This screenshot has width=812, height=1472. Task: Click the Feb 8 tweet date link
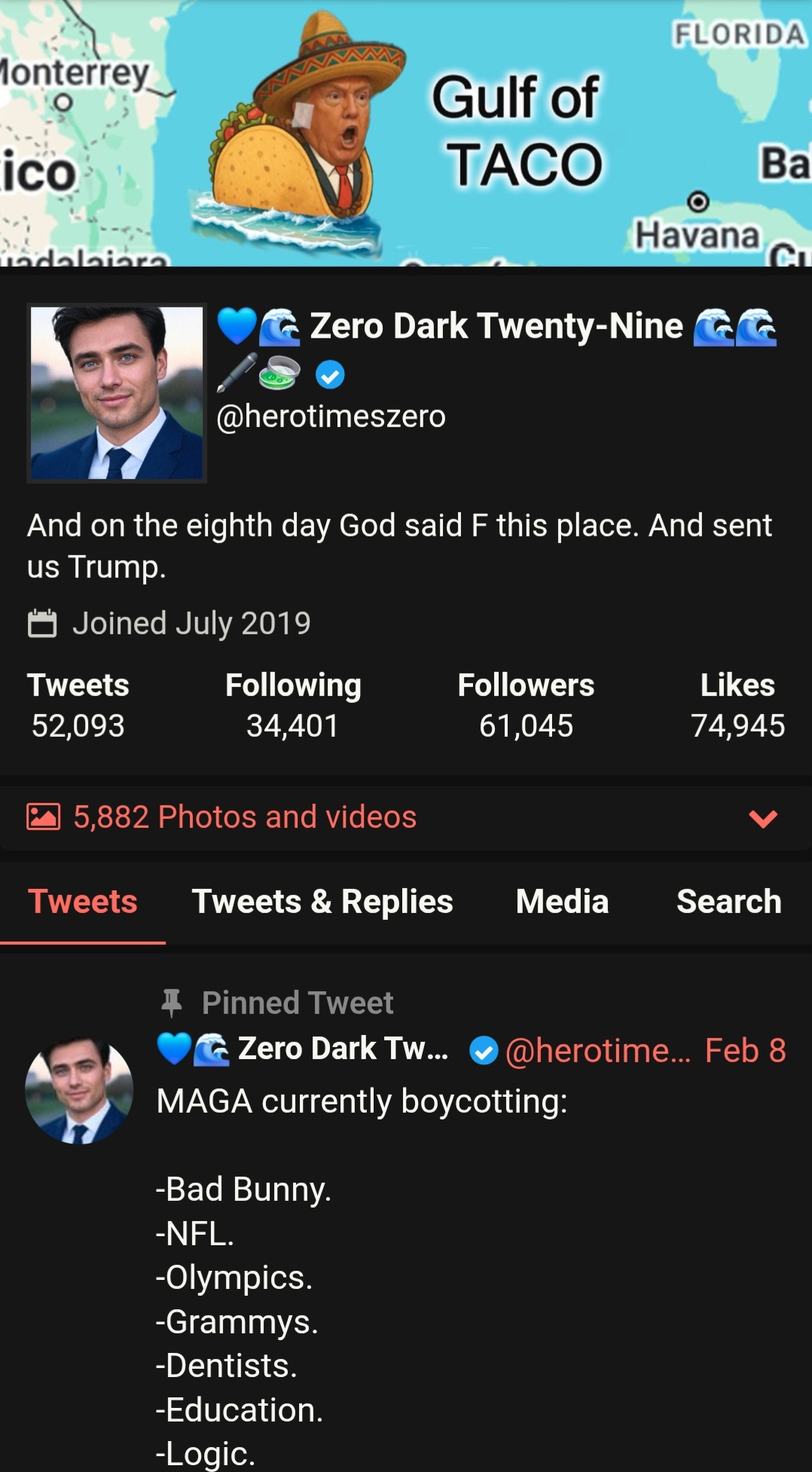[x=745, y=1050]
